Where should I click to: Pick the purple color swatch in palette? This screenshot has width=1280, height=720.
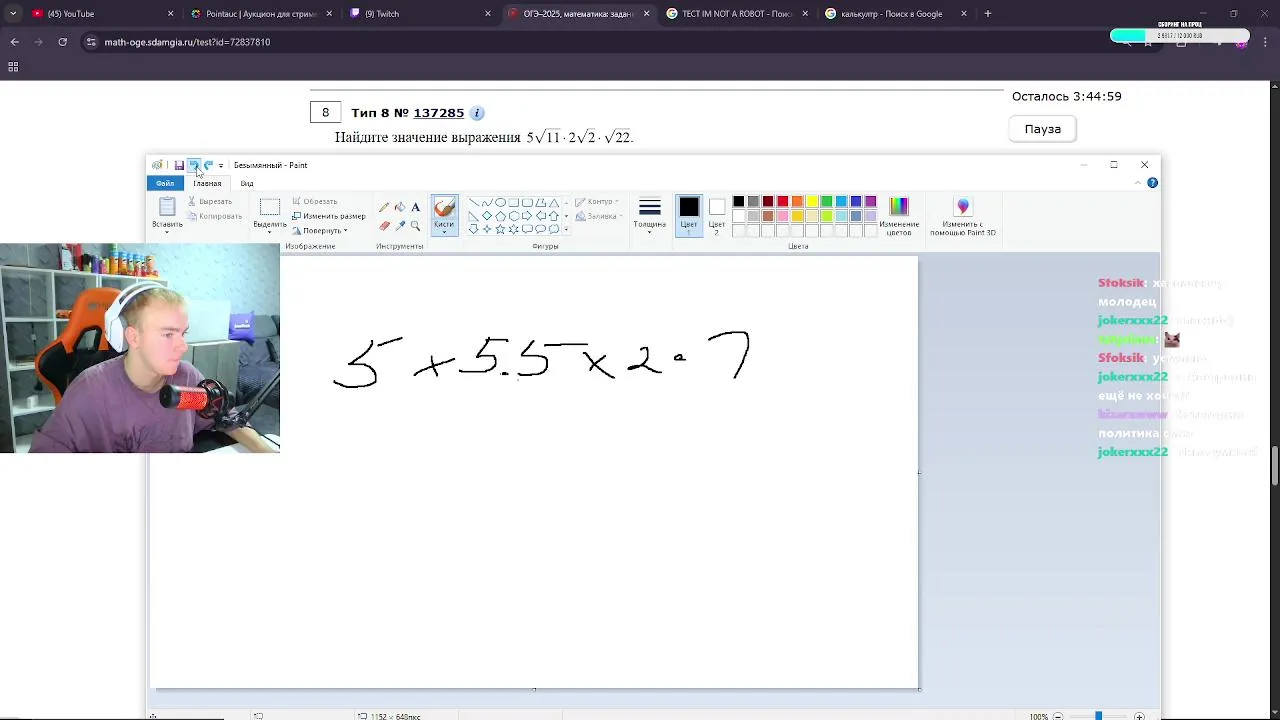871,202
